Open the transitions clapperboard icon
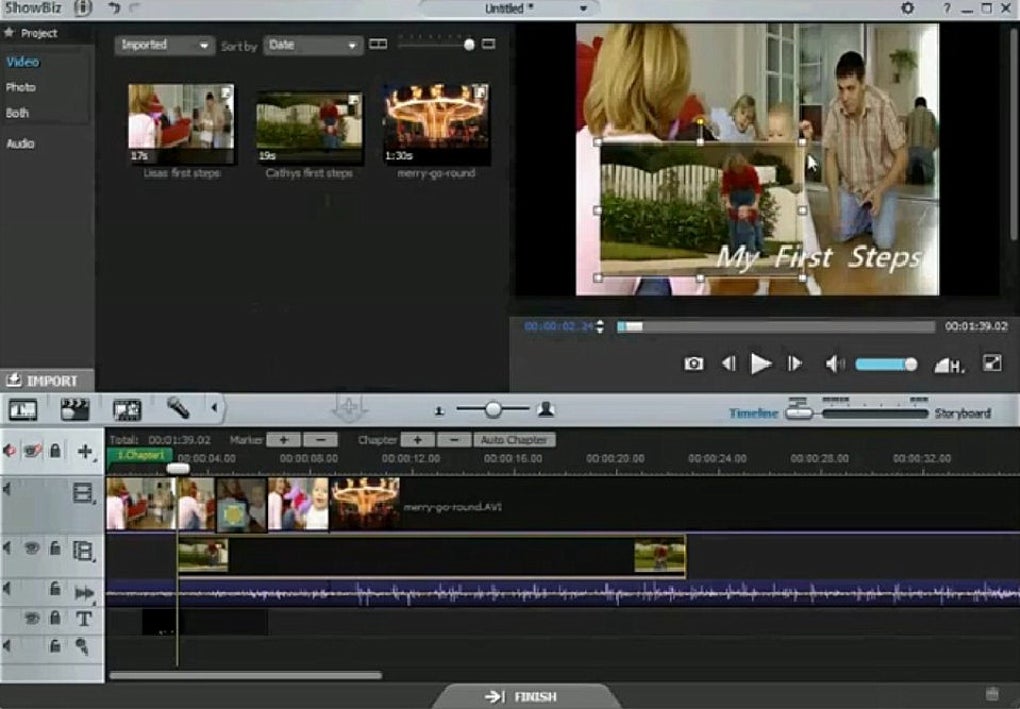1020x709 pixels. coord(75,409)
